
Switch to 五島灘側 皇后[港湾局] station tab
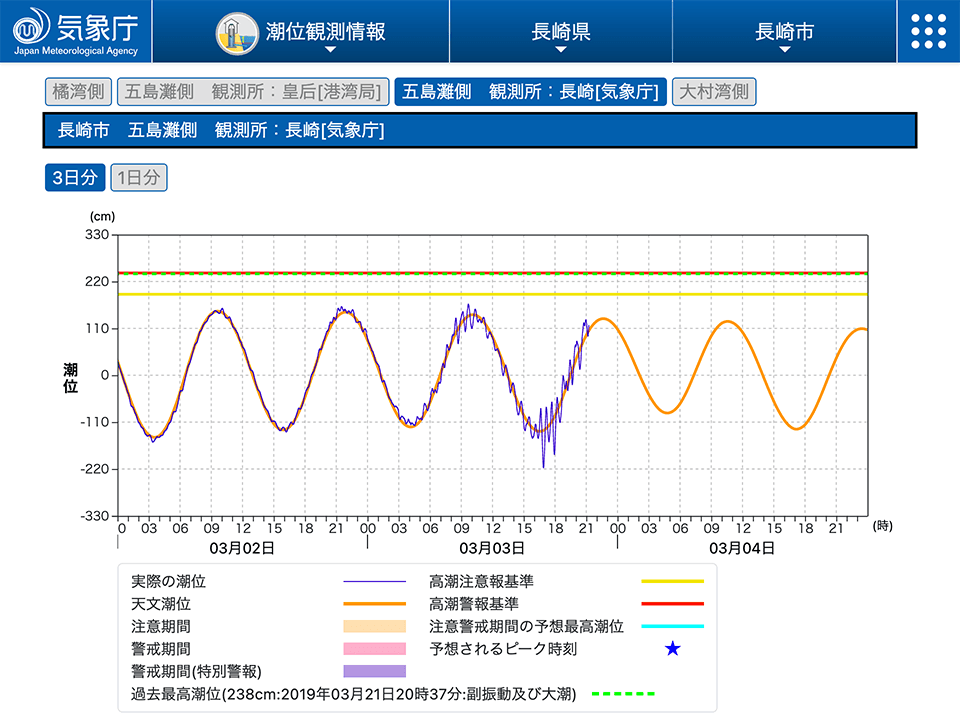tap(252, 92)
